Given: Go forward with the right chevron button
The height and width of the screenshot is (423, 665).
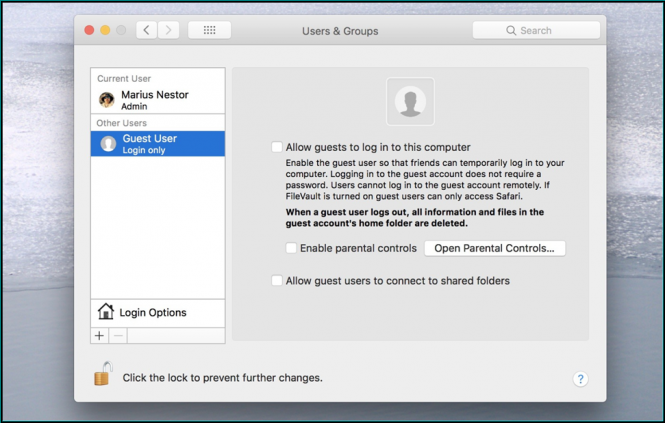Looking at the screenshot, I should [168, 30].
